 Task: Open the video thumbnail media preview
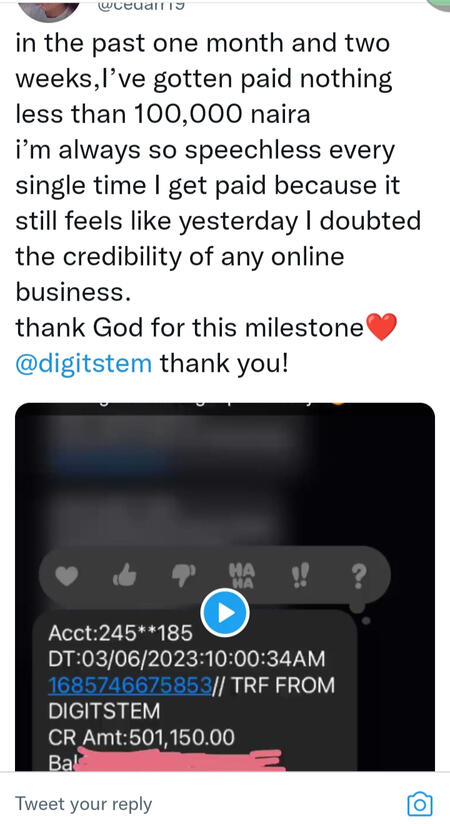(x=225, y=586)
